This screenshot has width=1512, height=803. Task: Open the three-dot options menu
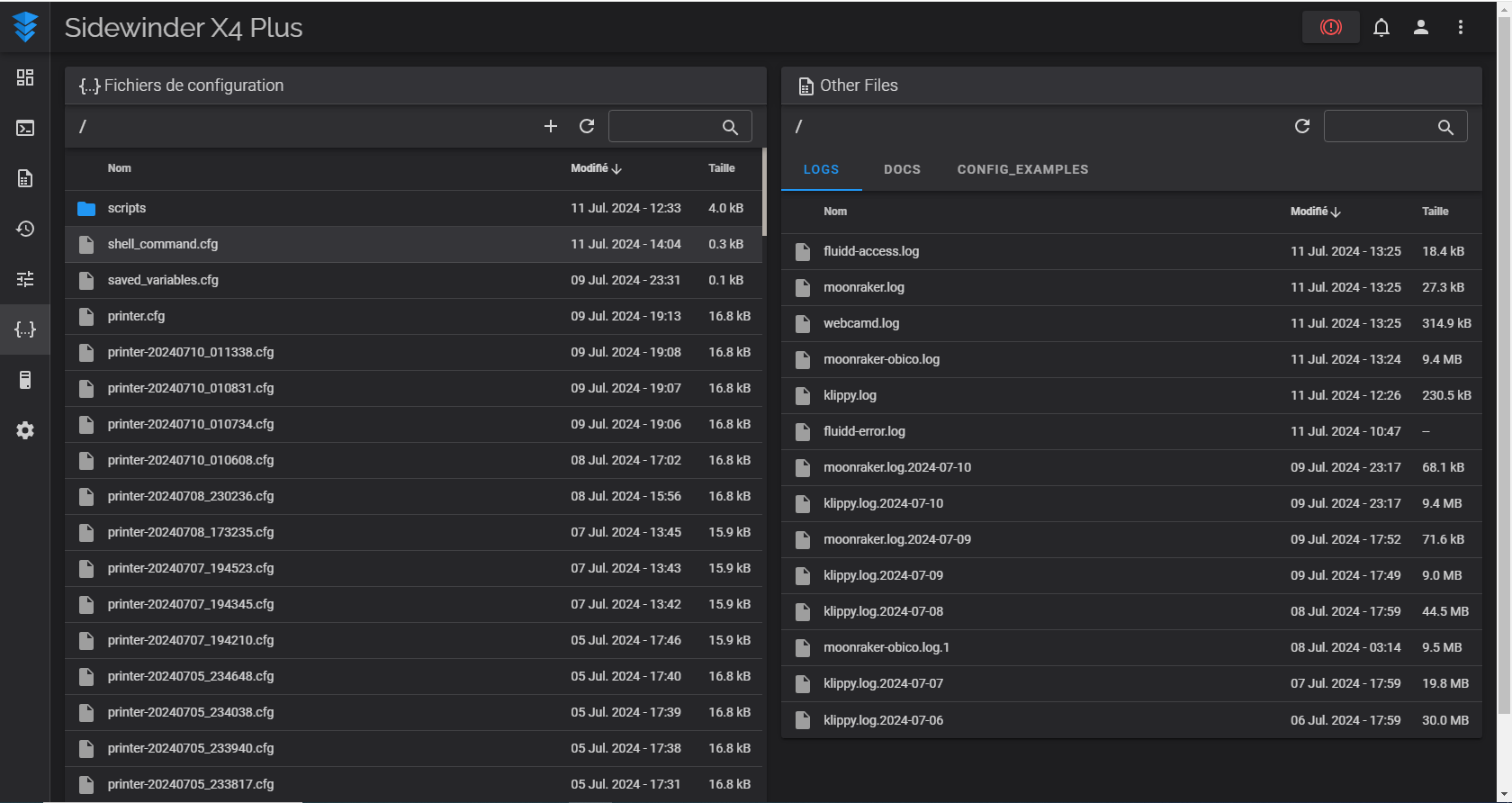[x=1461, y=27]
